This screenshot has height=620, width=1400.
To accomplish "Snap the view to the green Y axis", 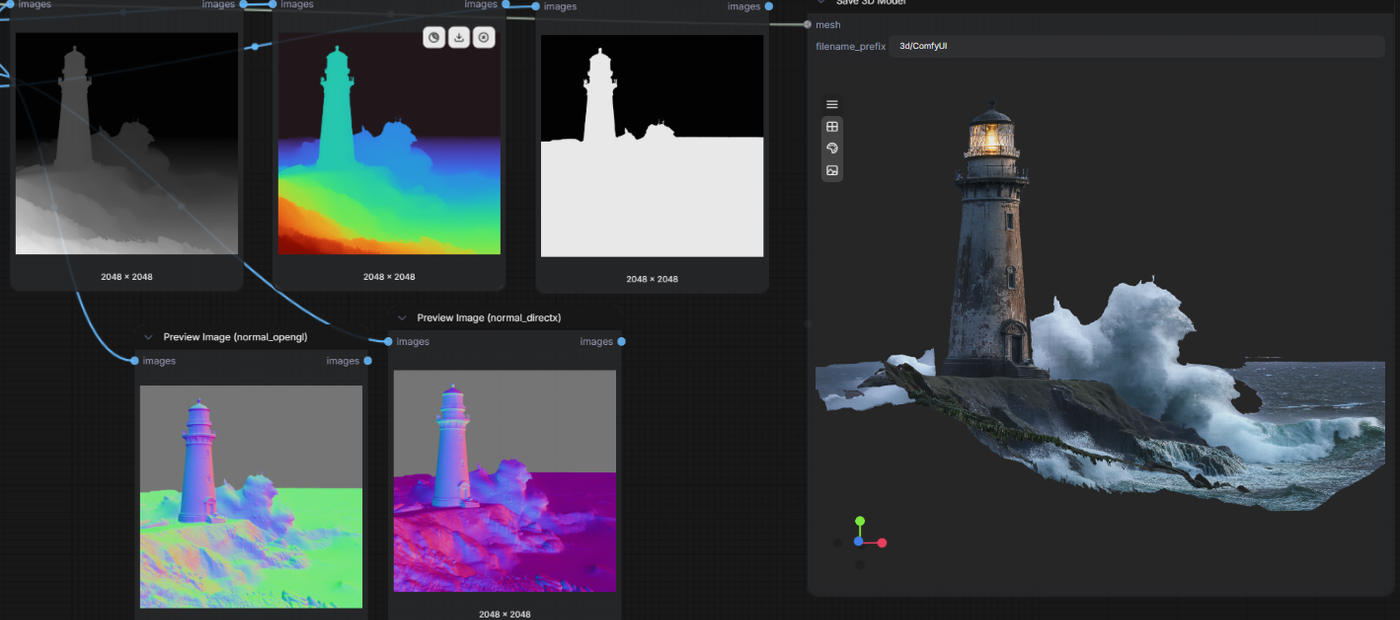I will click(x=859, y=521).
